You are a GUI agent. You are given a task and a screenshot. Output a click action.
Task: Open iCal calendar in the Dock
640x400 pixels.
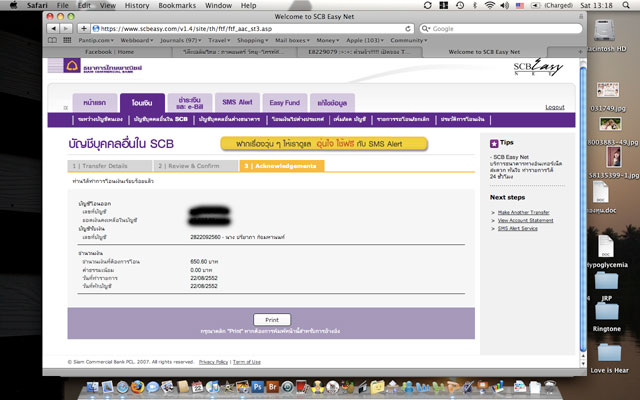click(x=198, y=386)
